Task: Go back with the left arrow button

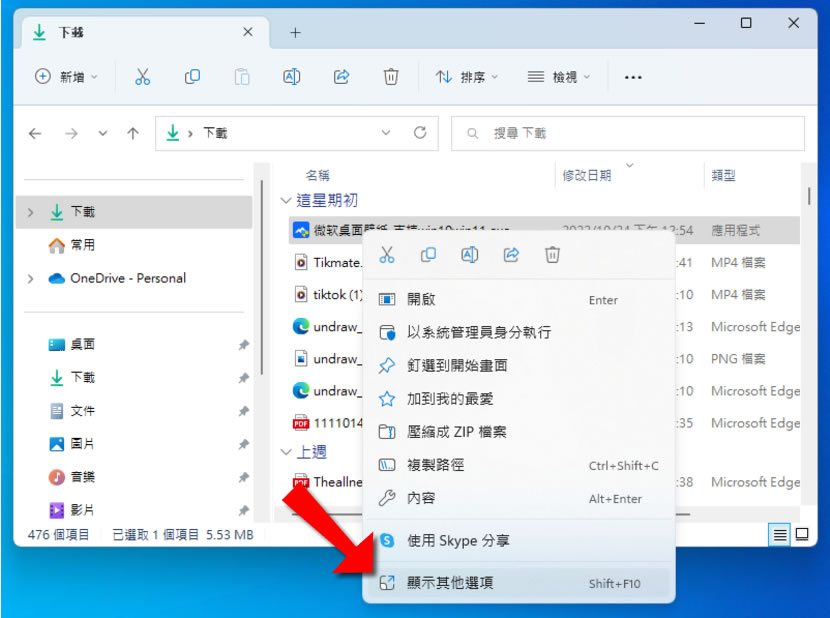Action: pyautogui.click(x=35, y=133)
